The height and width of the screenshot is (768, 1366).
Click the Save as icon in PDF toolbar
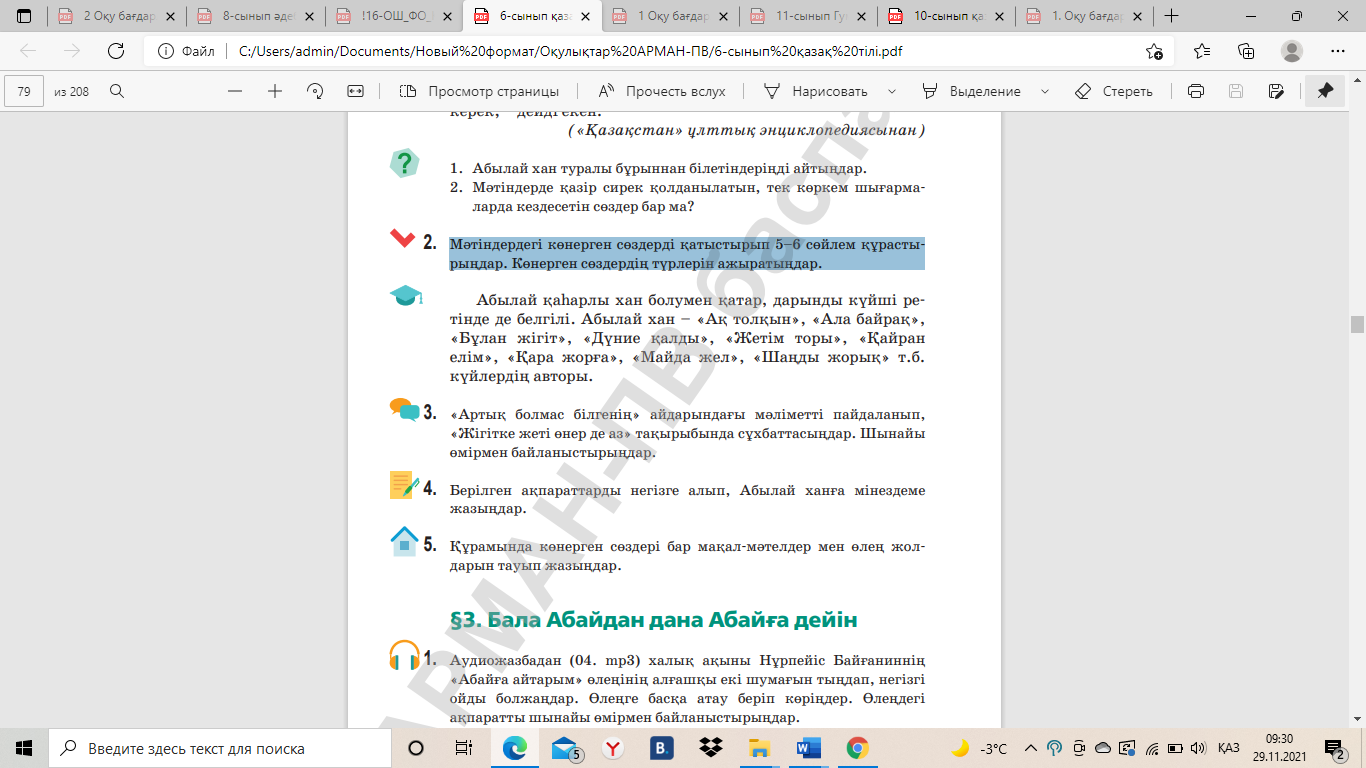tap(1275, 91)
